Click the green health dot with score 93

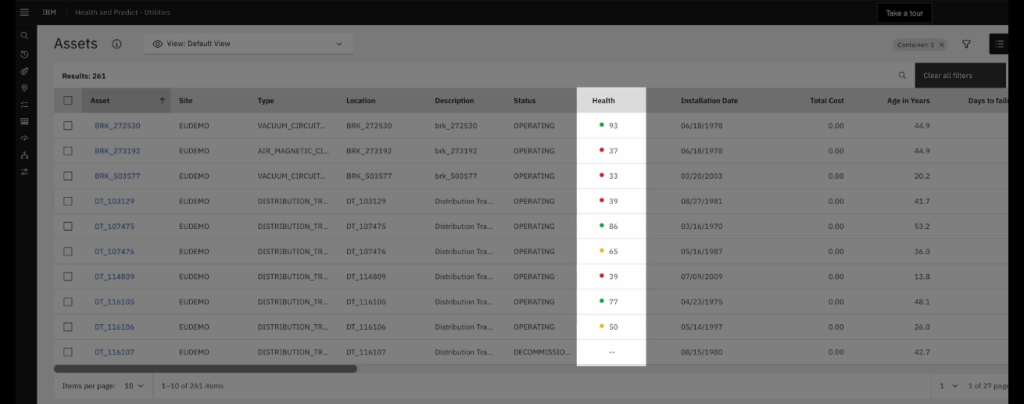(601, 125)
